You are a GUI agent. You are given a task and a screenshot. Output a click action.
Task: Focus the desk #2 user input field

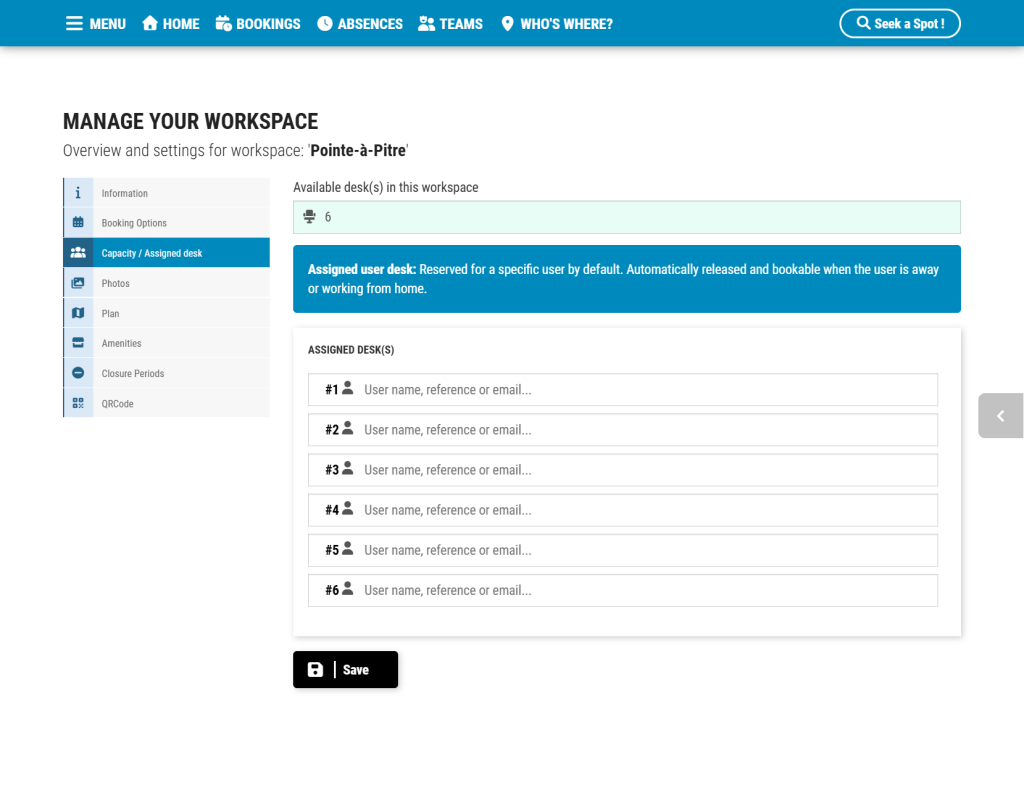click(x=623, y=430)
